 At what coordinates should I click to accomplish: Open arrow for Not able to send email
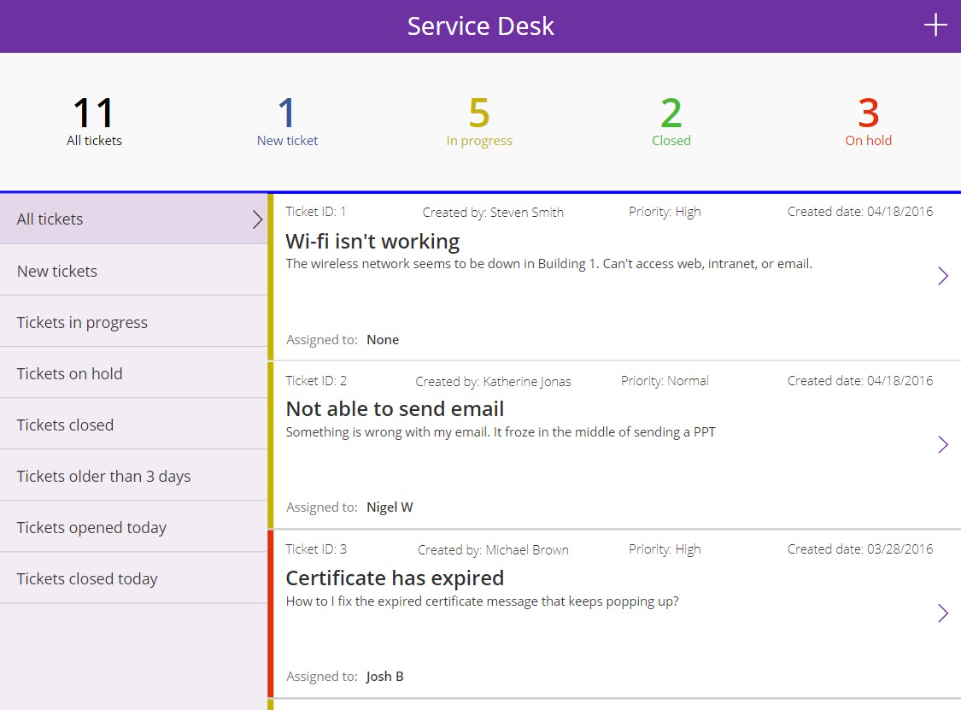(942, 445)
